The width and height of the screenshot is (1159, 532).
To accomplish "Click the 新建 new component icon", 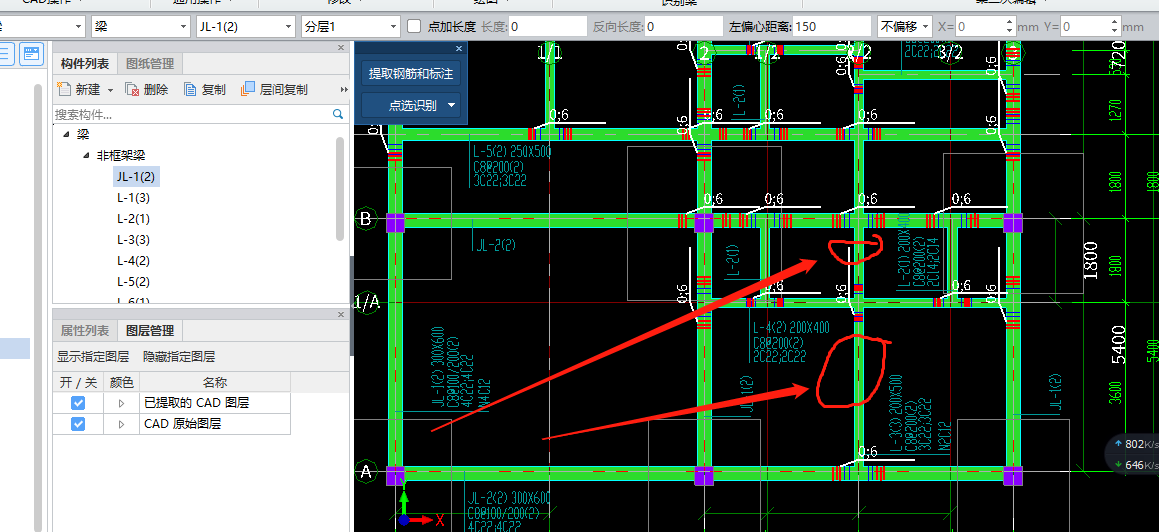I will (x=64, y=89).
